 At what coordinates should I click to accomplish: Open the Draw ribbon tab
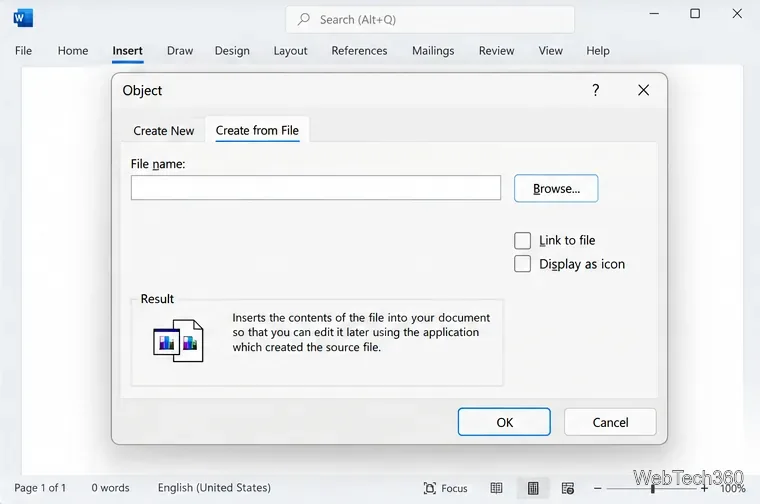point(180,50)
